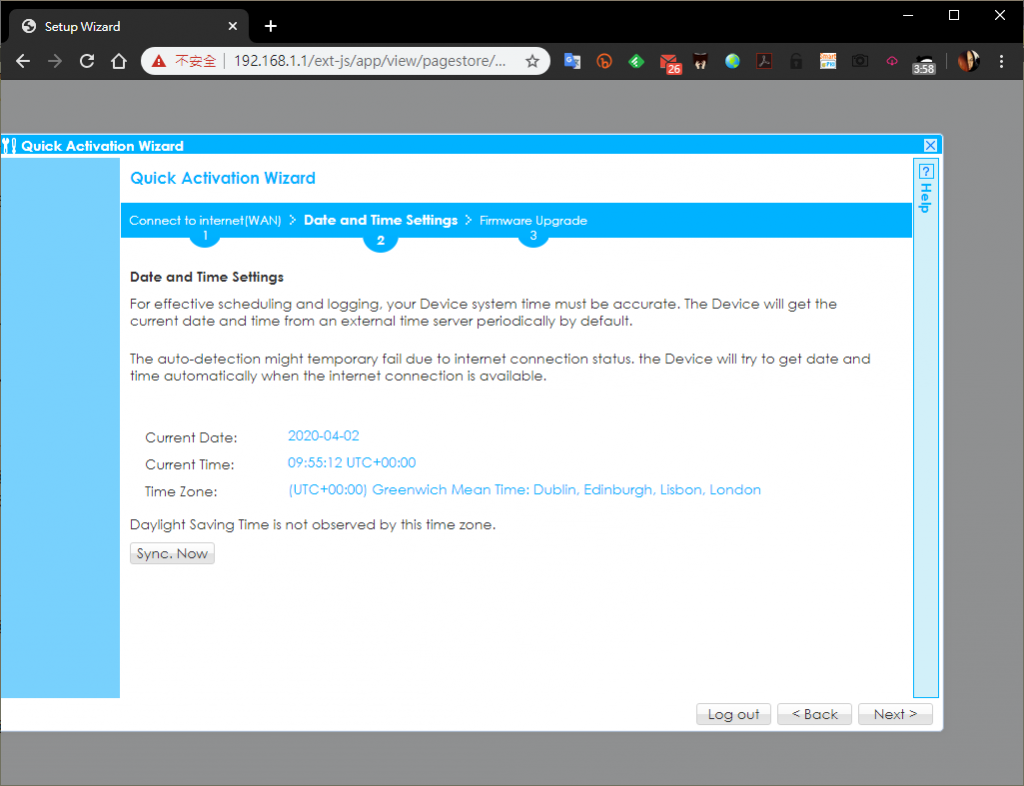Screen dimensions: 1024x786
Task: Open the camera screenshot extension
Action: [x=859, y=61]
